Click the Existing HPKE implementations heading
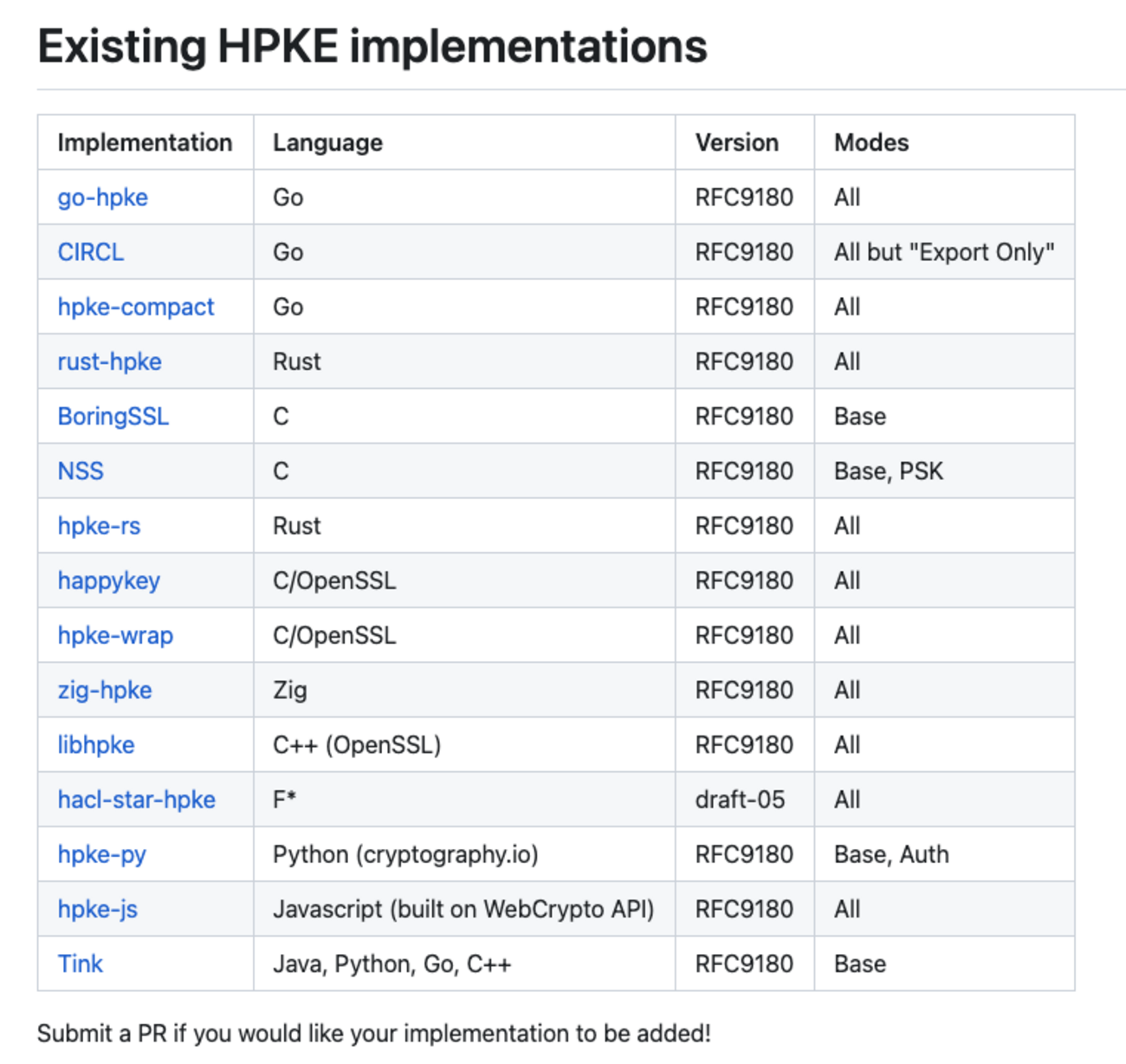The height and width of the screenshot is (1064, 1126). pyautogui.click(x=372, y=47)
